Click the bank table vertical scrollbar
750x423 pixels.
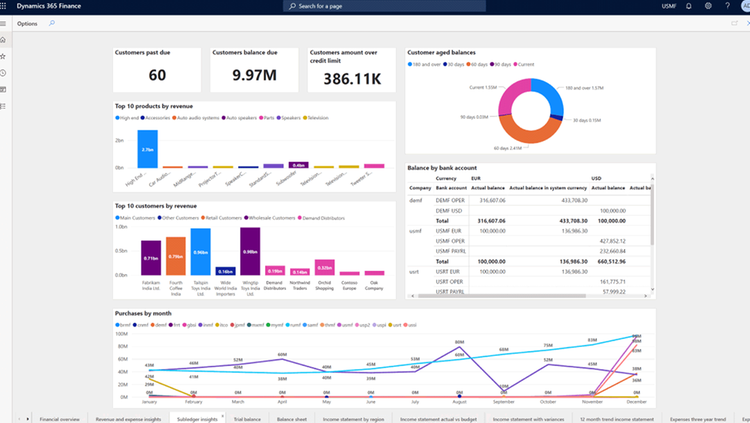pyautogui.click(x=652, y=215)
